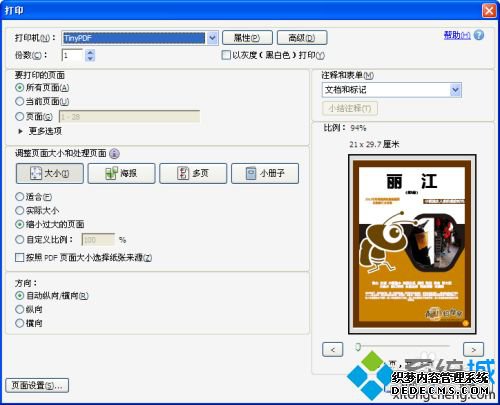Open the TinyPDF printer dropdown
Image resolution: width=500 pixels, height=405 pixels.
coord(213,38)
